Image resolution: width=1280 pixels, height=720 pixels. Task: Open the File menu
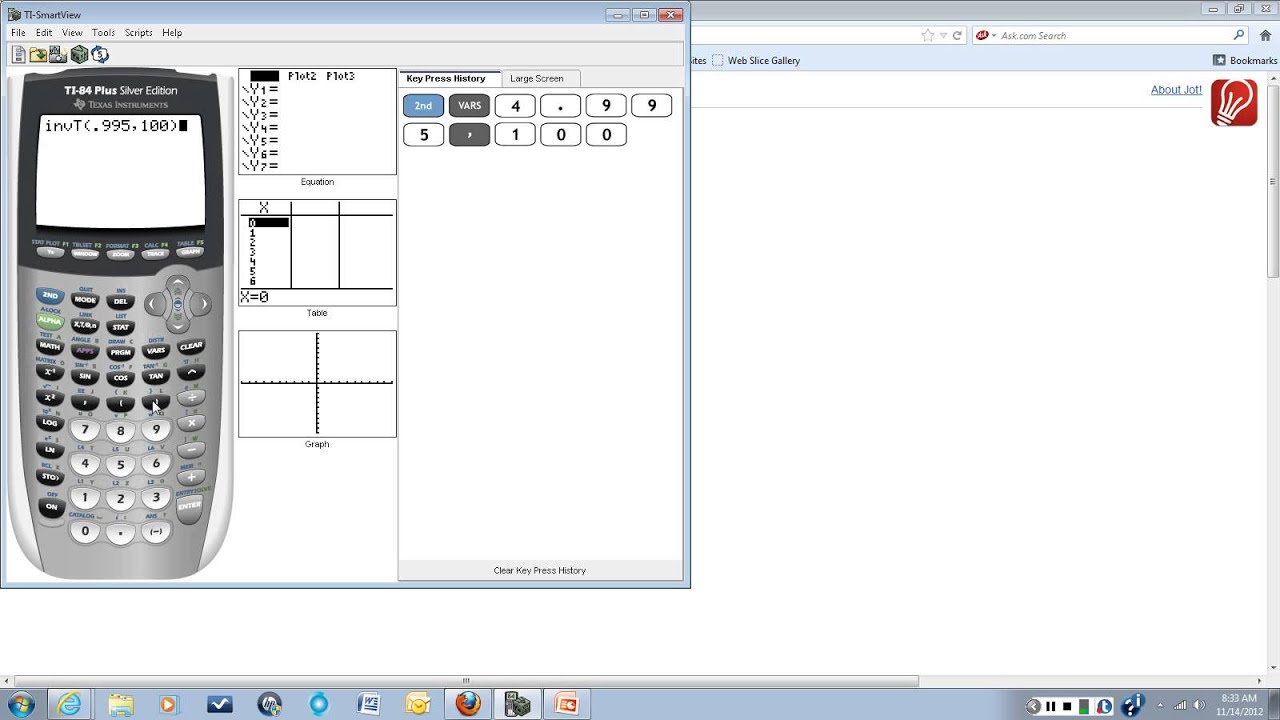coord(18,33)
